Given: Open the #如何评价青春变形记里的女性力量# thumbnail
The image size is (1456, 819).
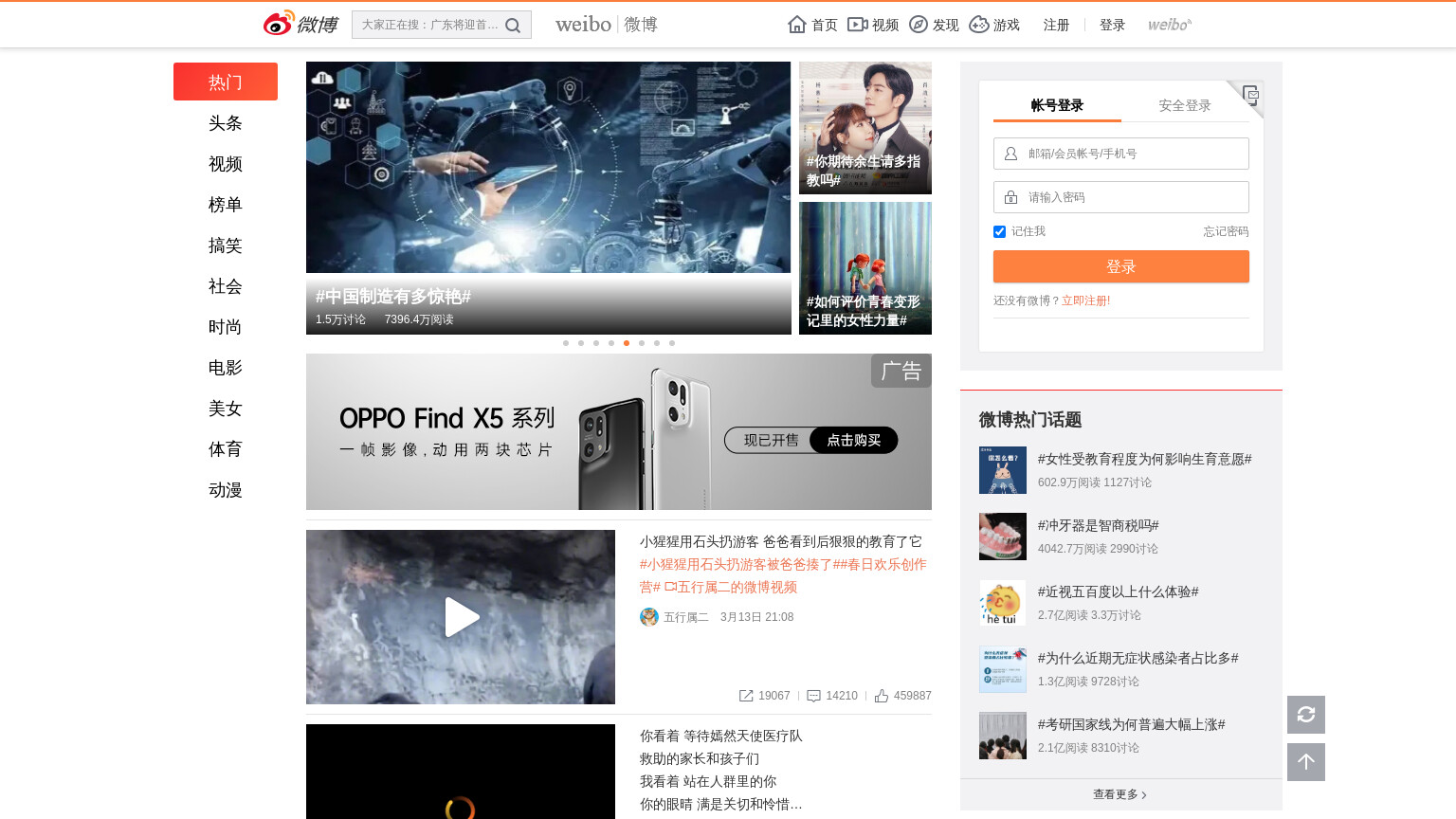Looking at the screenshot, I should (x=865, y=268).
